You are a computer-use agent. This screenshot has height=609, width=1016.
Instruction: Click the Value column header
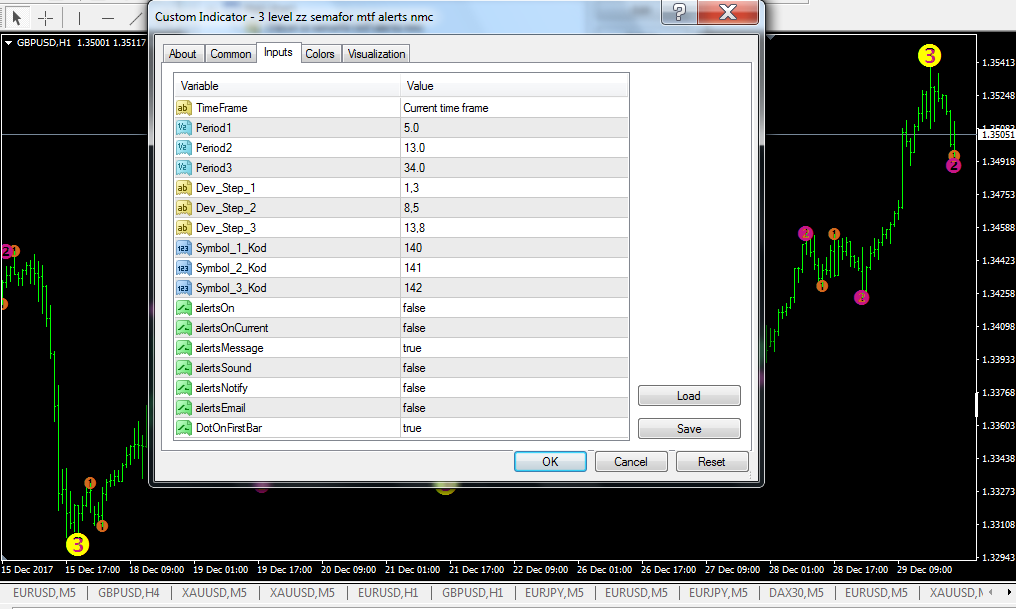point(514,86)
